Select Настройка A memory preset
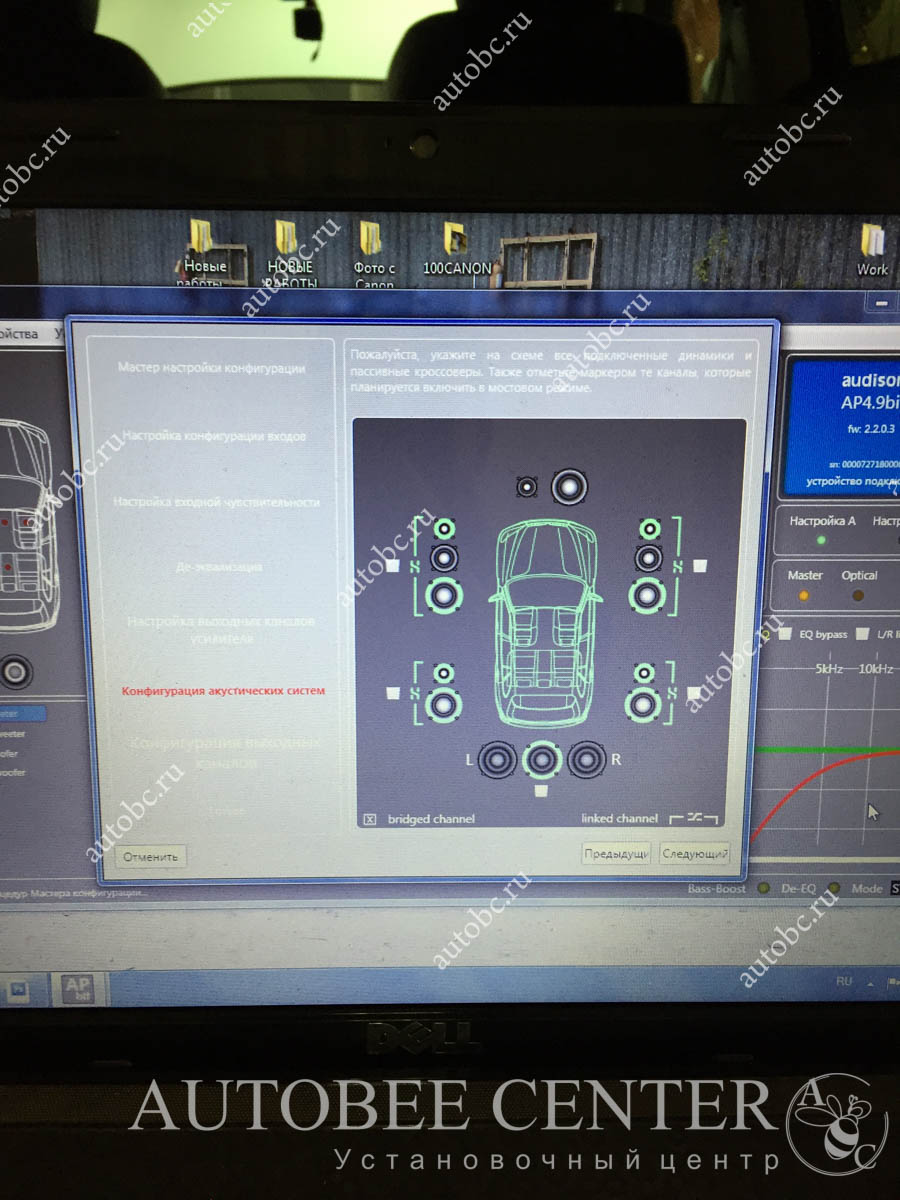 click(x=822, y=529)
